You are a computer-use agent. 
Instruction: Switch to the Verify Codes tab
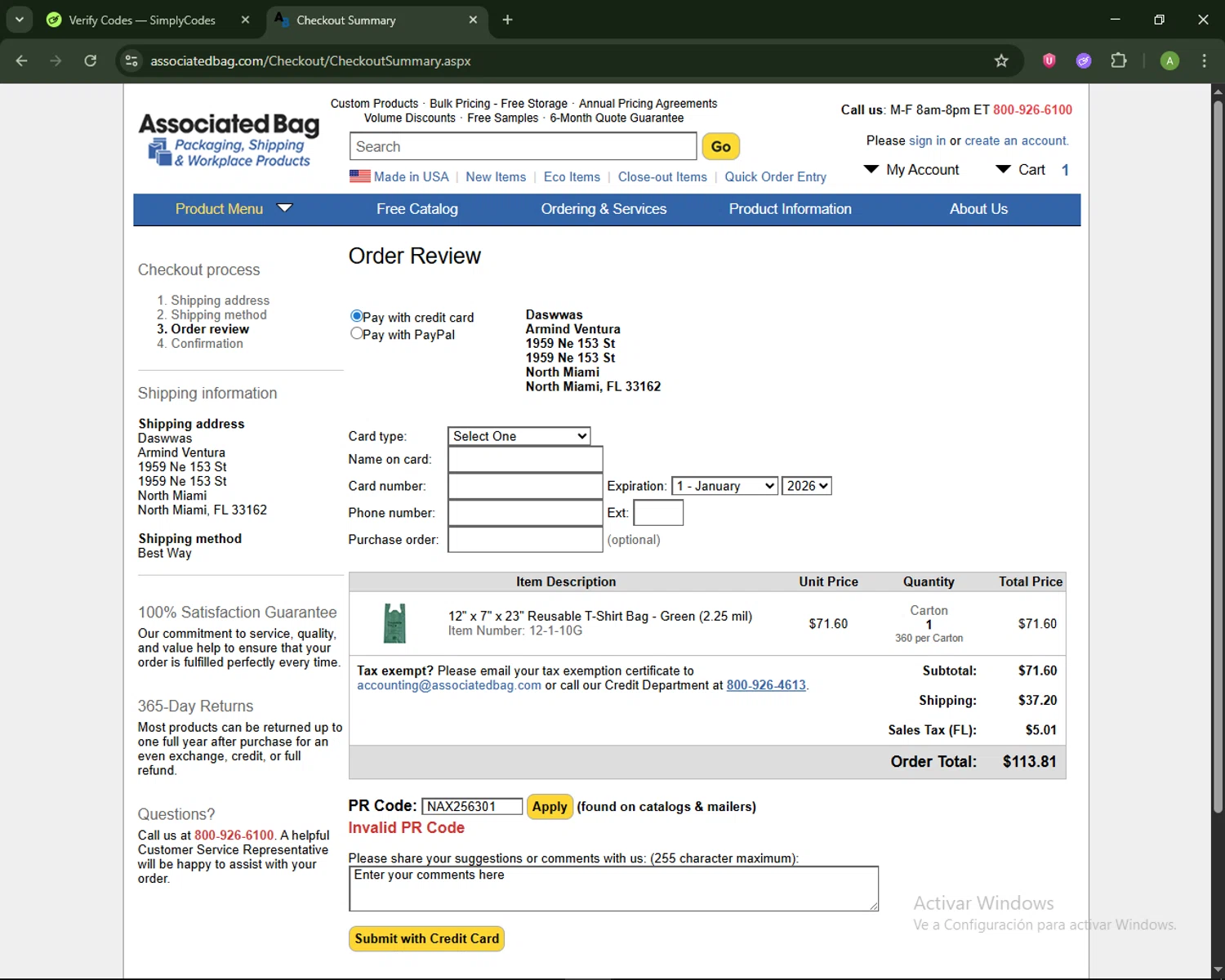(142, 20)
